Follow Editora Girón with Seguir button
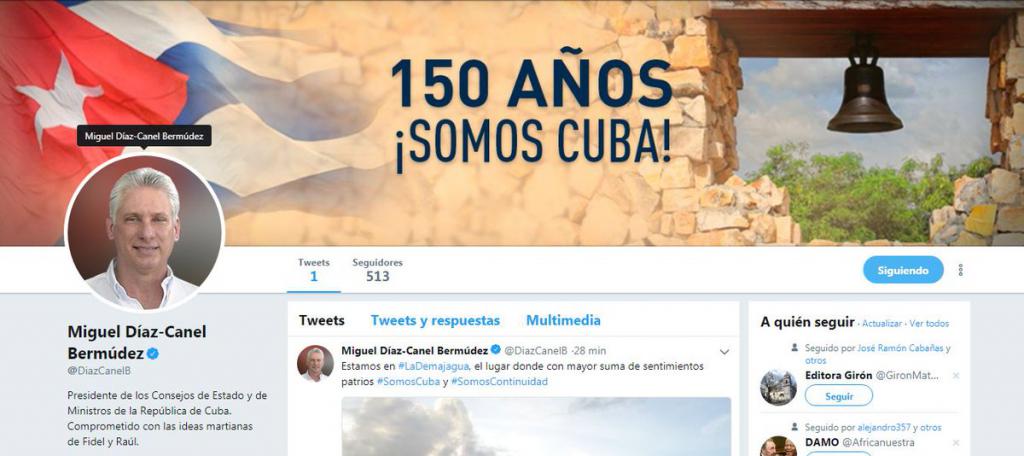Screen dimensions: 1024x456 (x=839, y=395)
